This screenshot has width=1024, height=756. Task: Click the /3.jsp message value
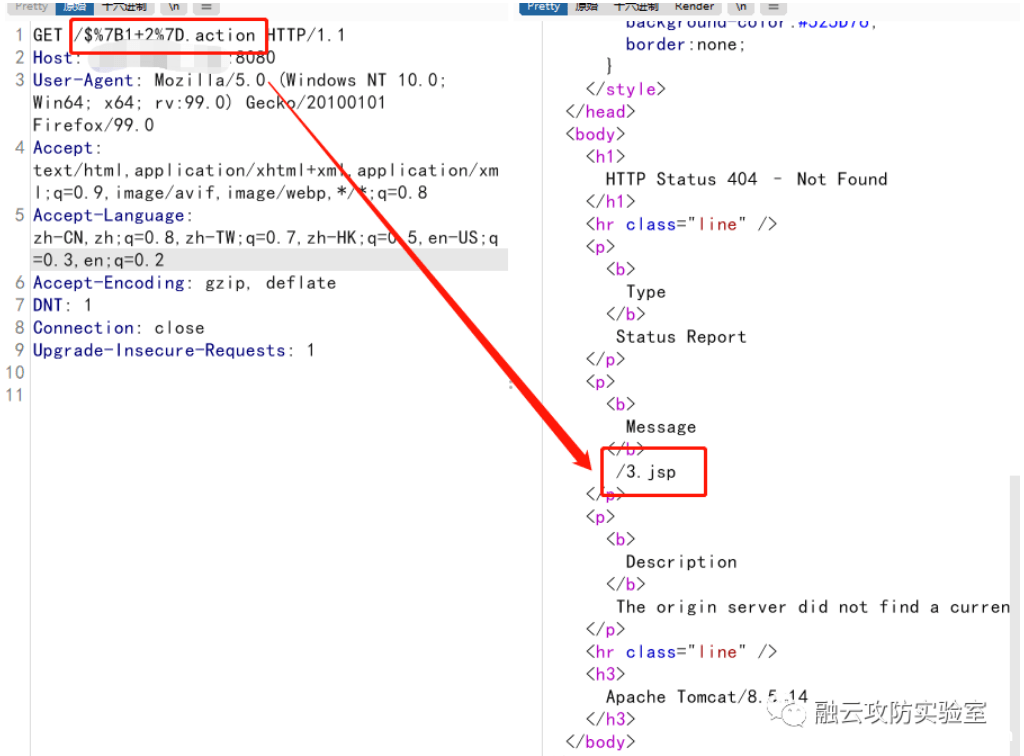645,472
